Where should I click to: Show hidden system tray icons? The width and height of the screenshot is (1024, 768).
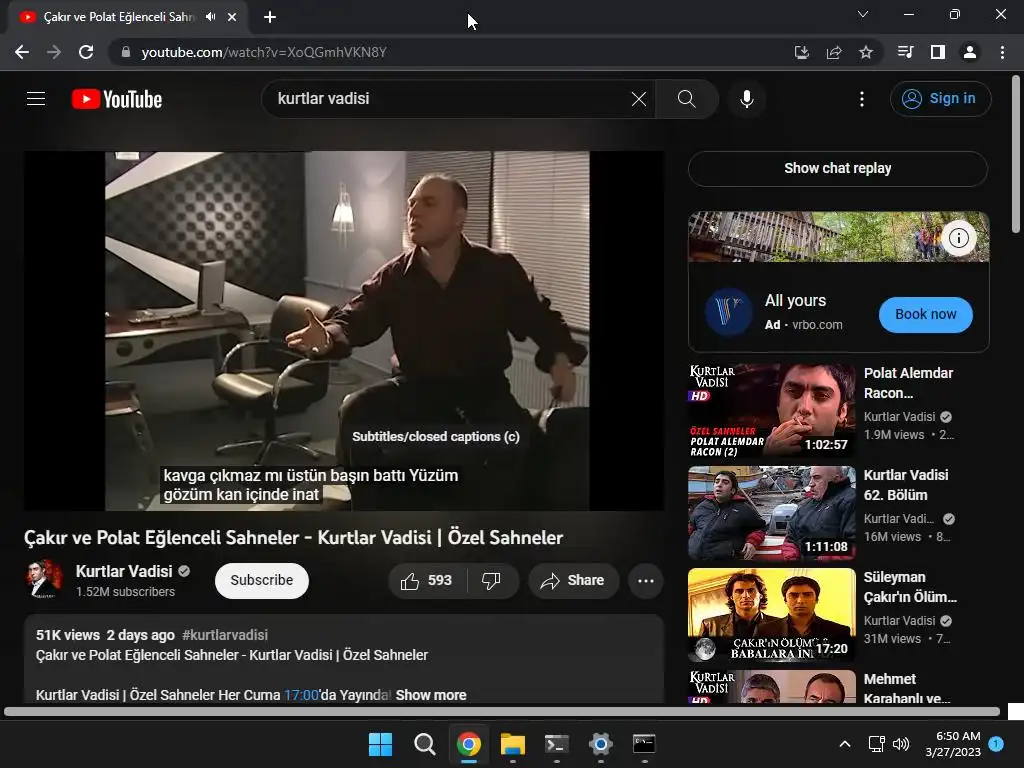pyautogui.click(x=844, y=744)
